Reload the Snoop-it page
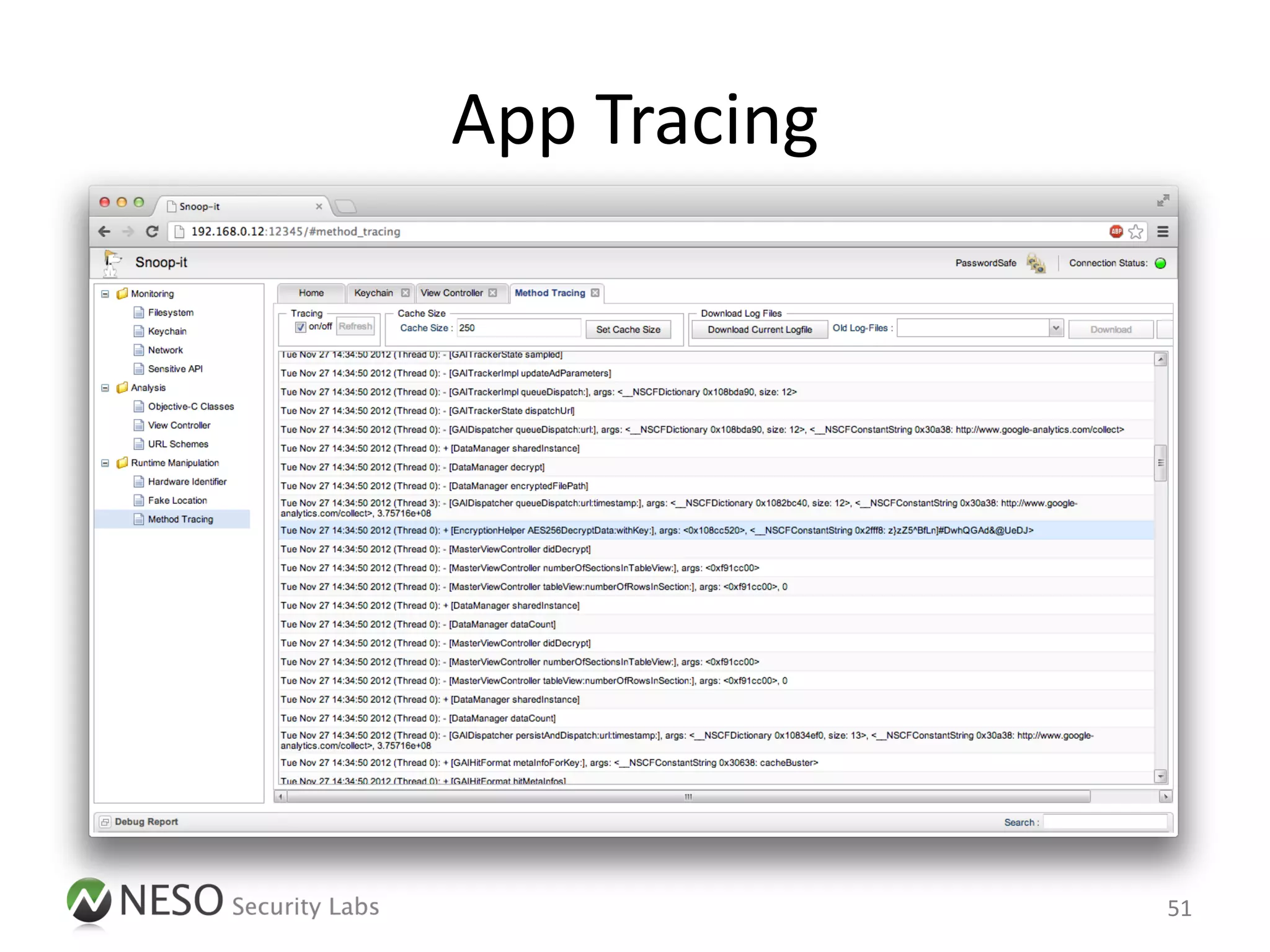Image resolution: width=1270 pixels, height=952 pixels. (152, 231)
